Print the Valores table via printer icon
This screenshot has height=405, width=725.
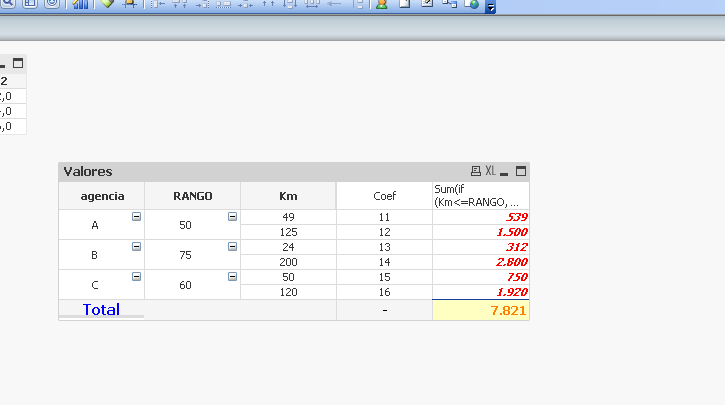475,171
